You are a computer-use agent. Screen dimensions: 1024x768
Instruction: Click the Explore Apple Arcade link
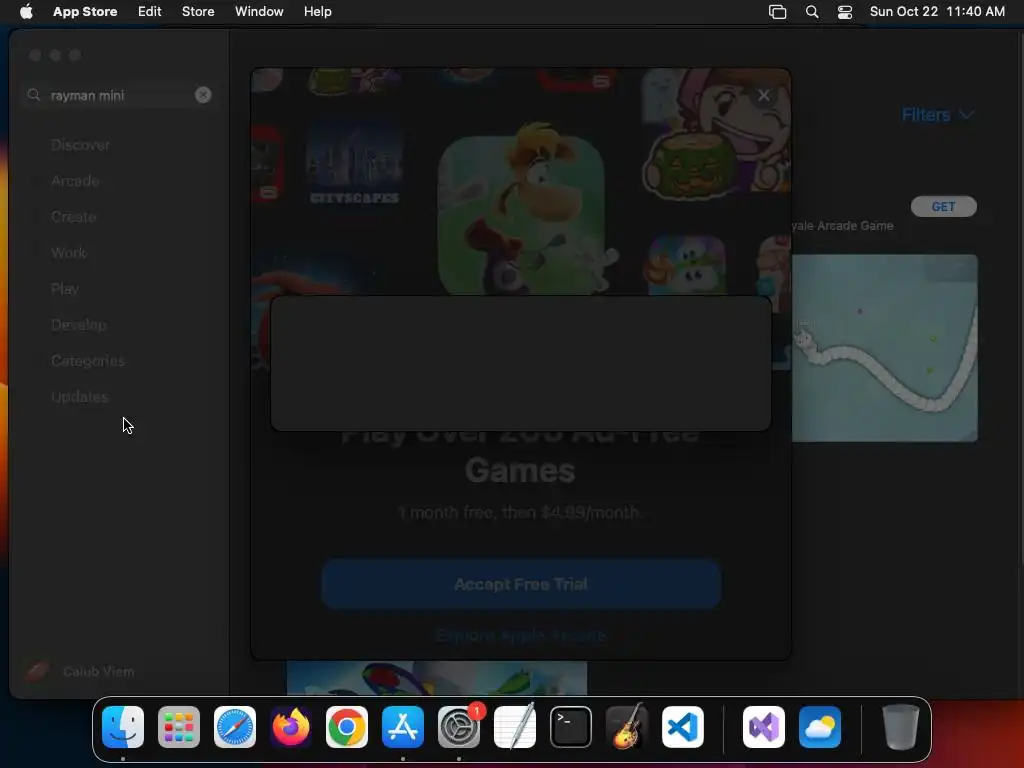tap(521, 635)
